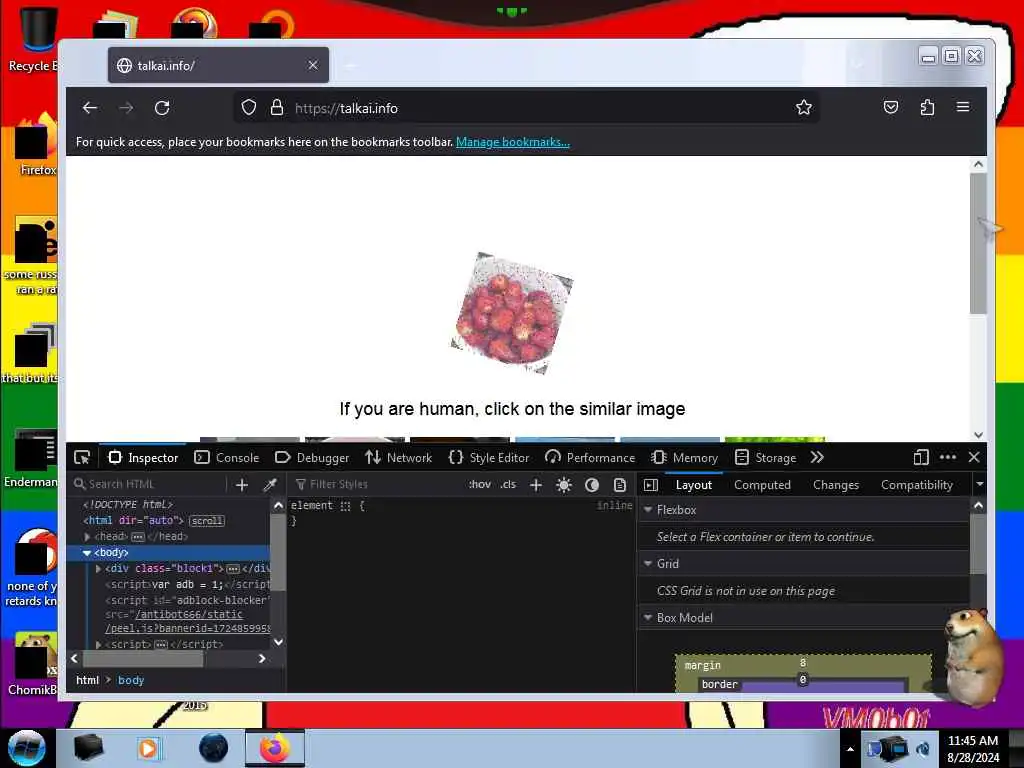
Task: Open the Memory tab
Action: (684, 457)
